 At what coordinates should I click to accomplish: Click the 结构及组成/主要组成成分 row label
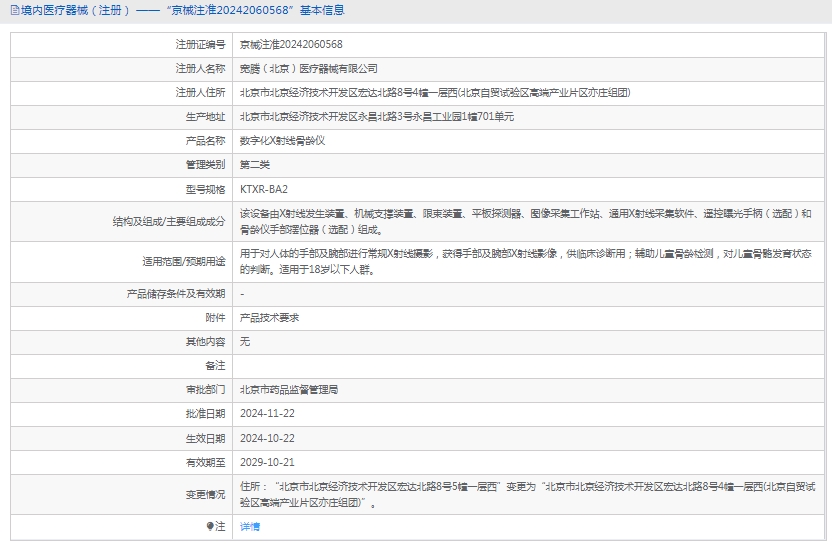(169, 221)
